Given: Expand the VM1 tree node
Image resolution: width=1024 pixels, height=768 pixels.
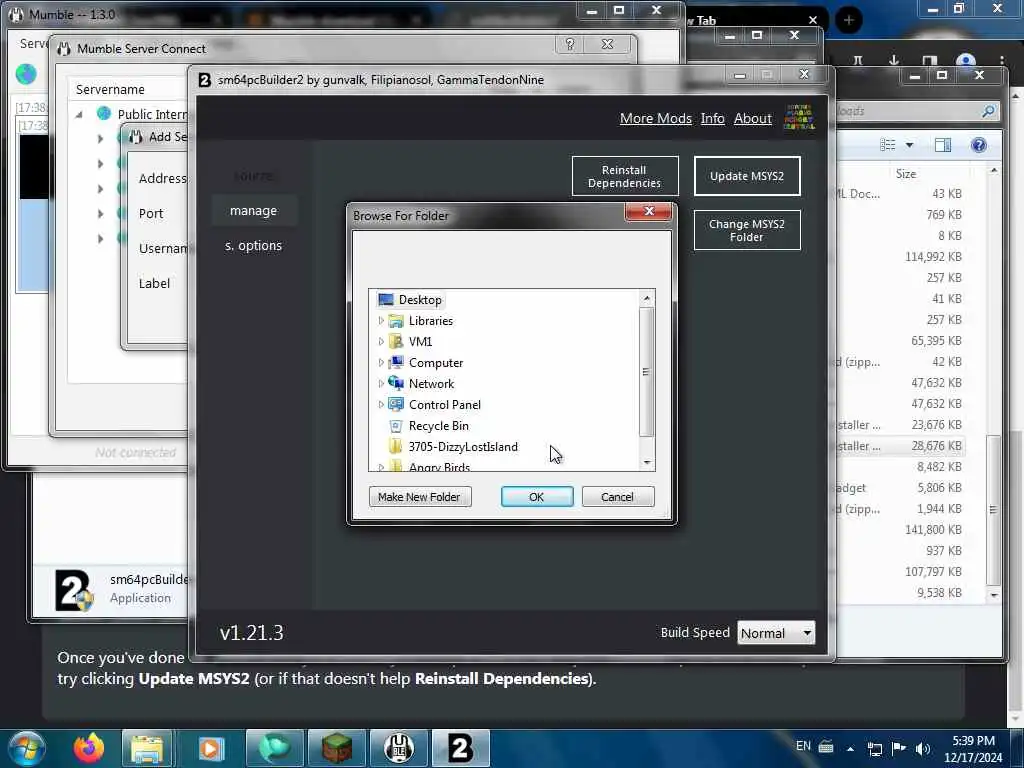Looking at the screenshot, I should point(381,342).
